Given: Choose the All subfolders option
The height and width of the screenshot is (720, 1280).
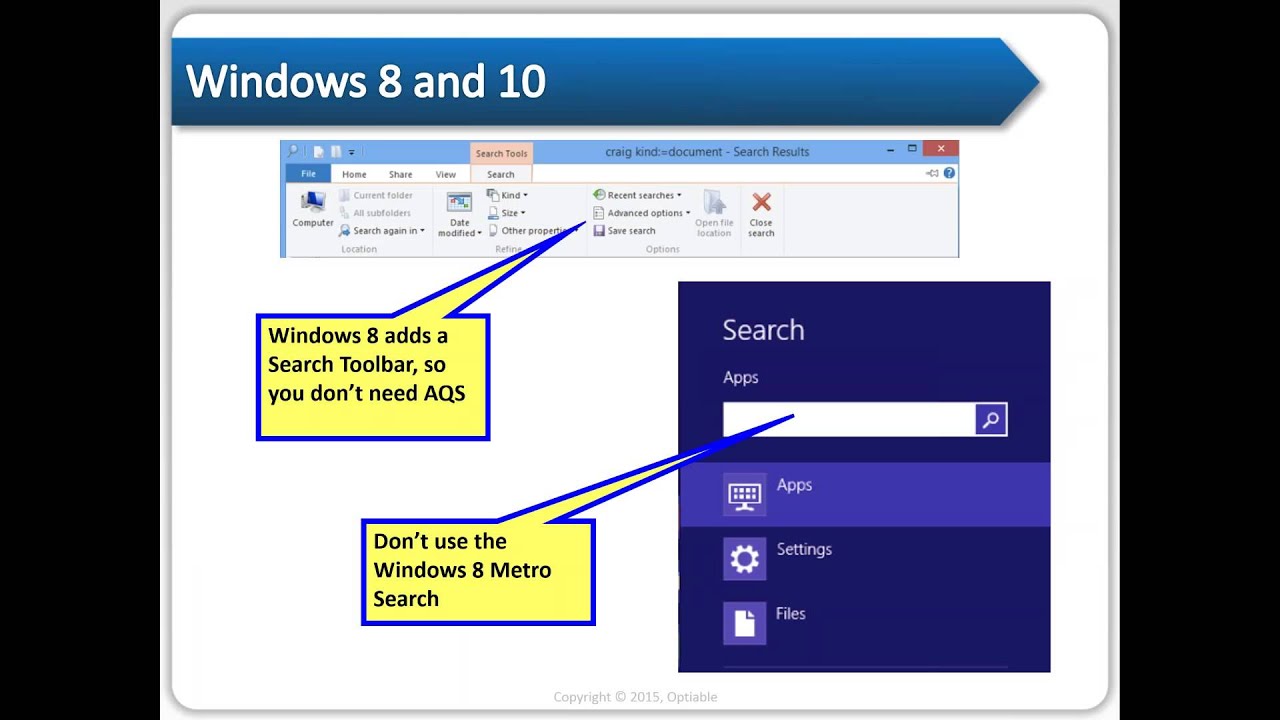Looking at the screenshot, I should click(x=375, y=213).
